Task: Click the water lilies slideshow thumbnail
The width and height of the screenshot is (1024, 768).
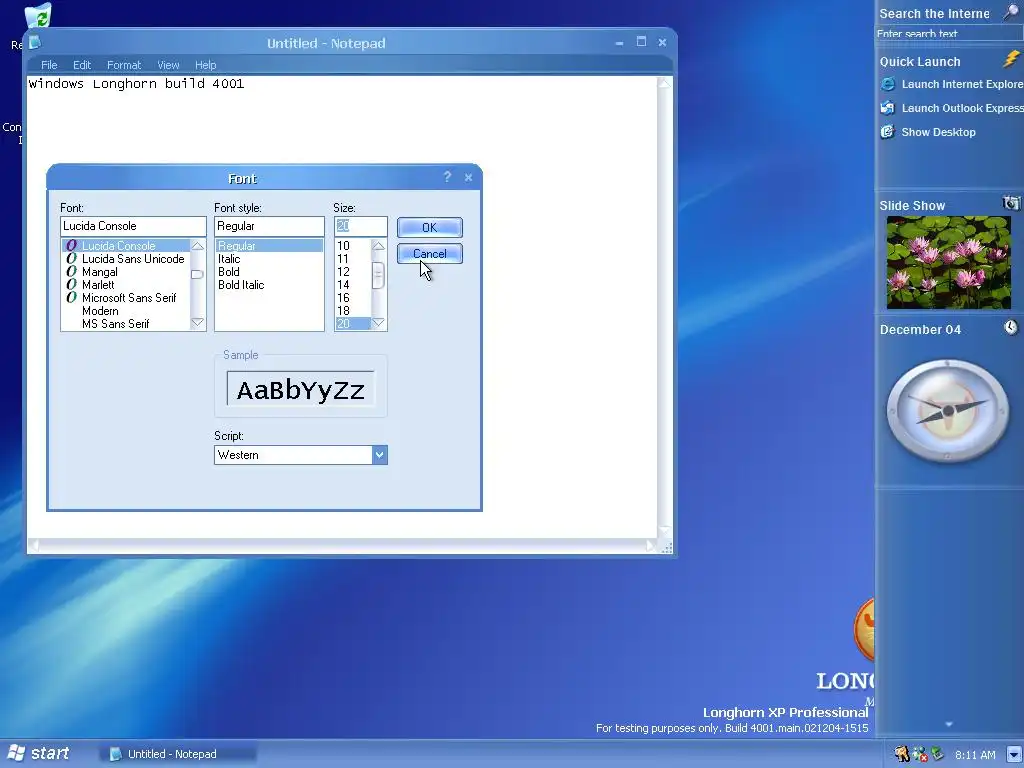Action: [948, 263]
